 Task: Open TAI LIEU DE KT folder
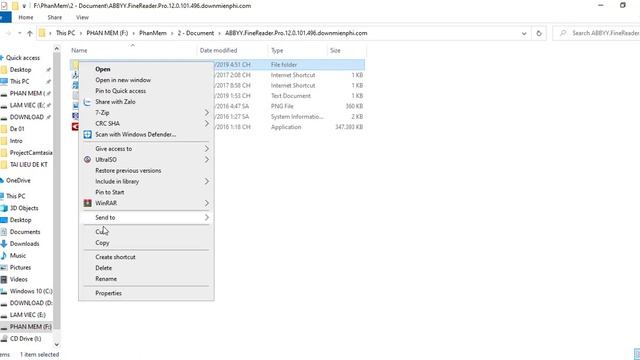pos(29,164)
